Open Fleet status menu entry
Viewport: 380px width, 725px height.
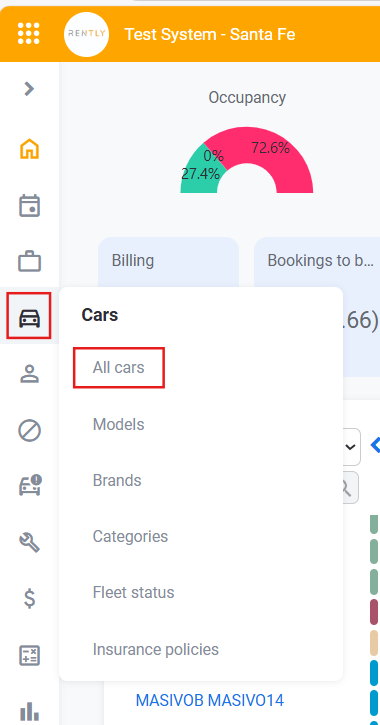click(x=133, y=592)
